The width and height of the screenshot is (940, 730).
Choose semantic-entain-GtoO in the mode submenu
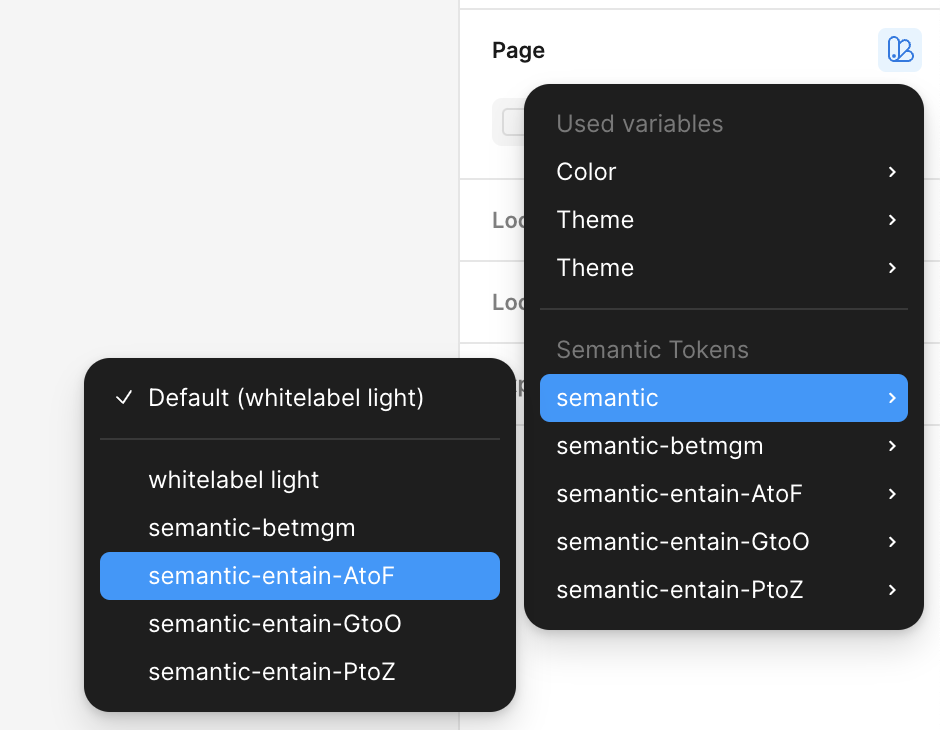(274, 624)
